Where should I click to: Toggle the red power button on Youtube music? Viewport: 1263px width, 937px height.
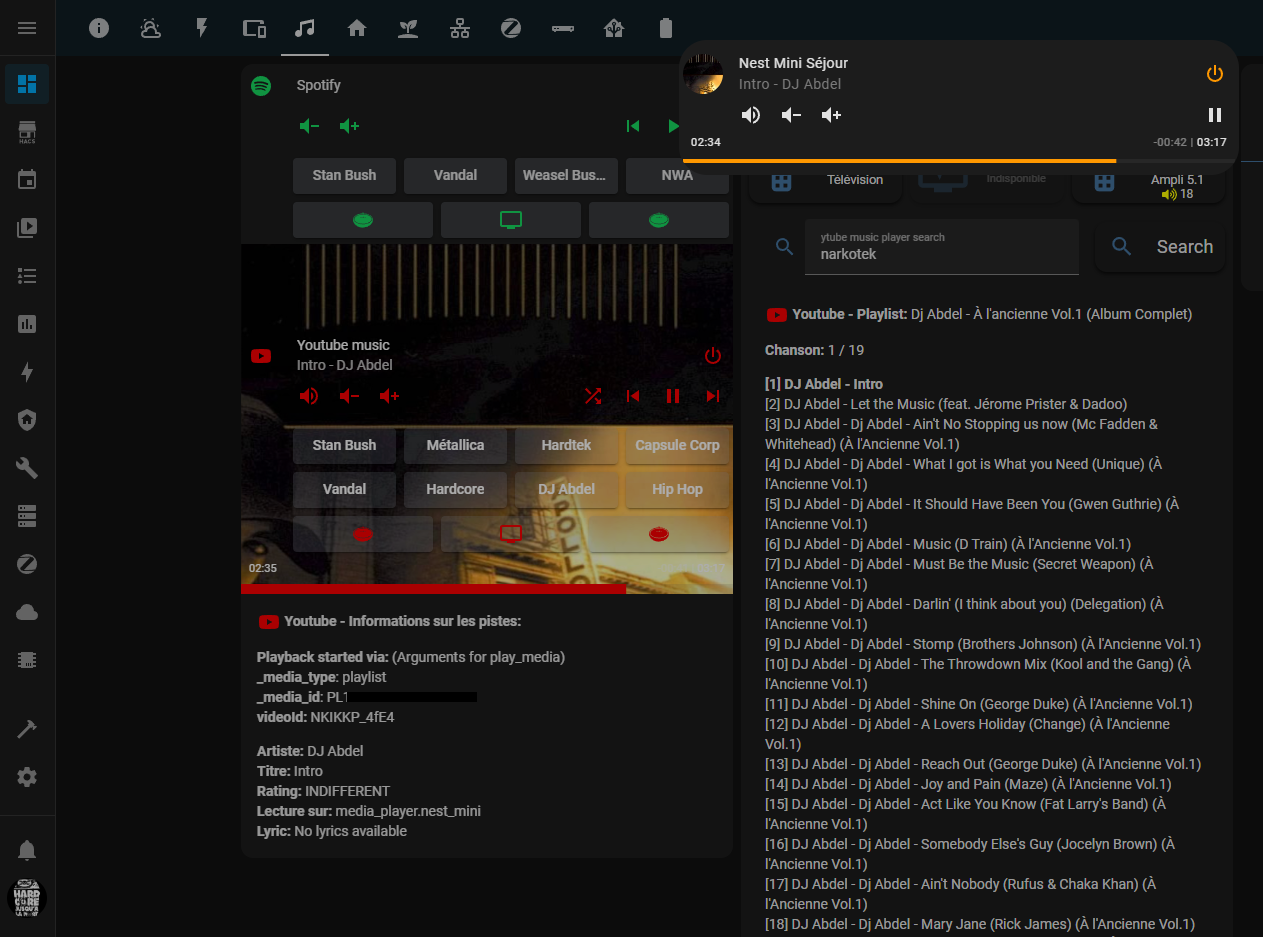pyautogui.click(x=713, y=355)
